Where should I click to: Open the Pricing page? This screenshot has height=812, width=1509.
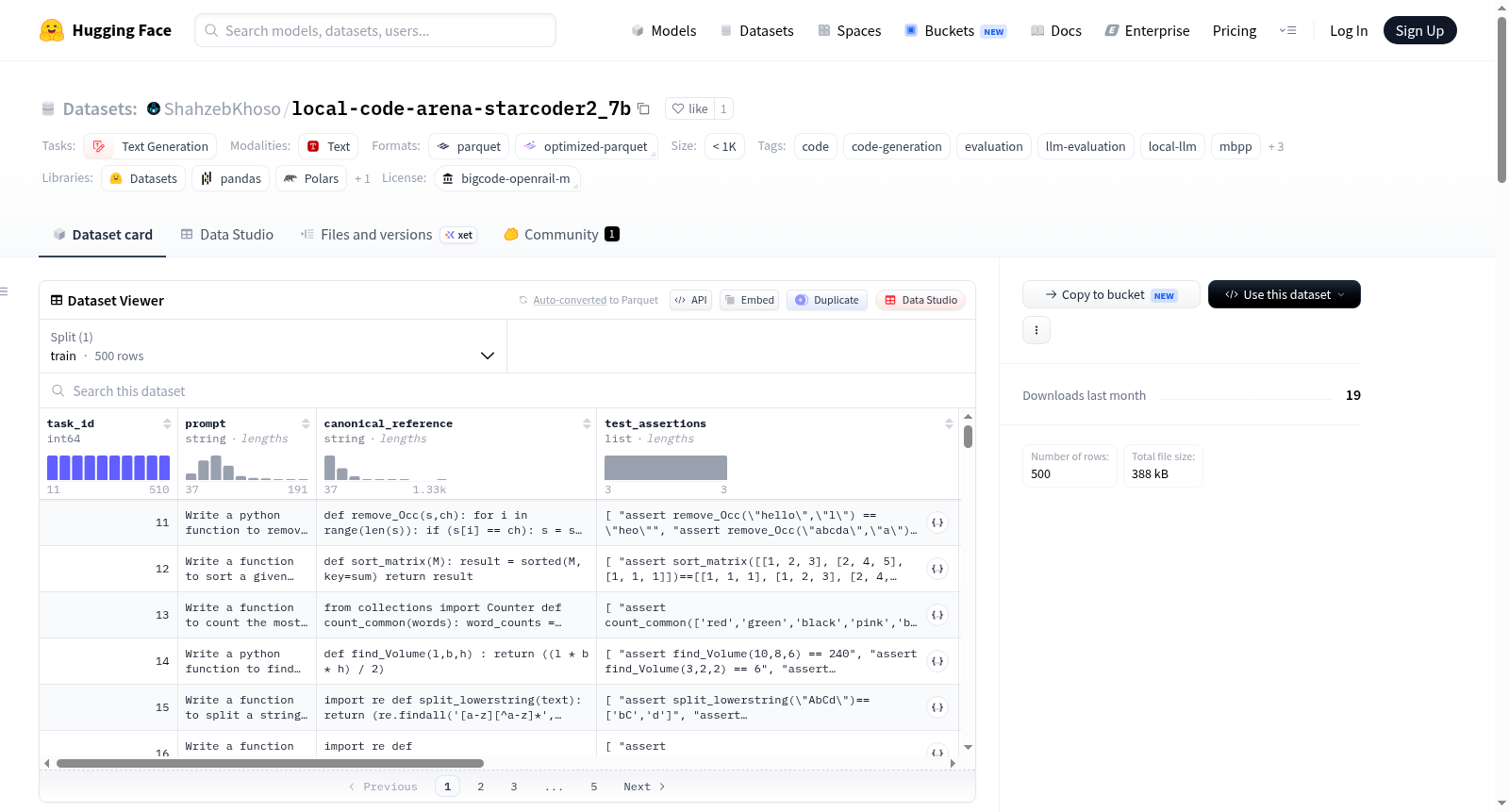click(1235, 30)
